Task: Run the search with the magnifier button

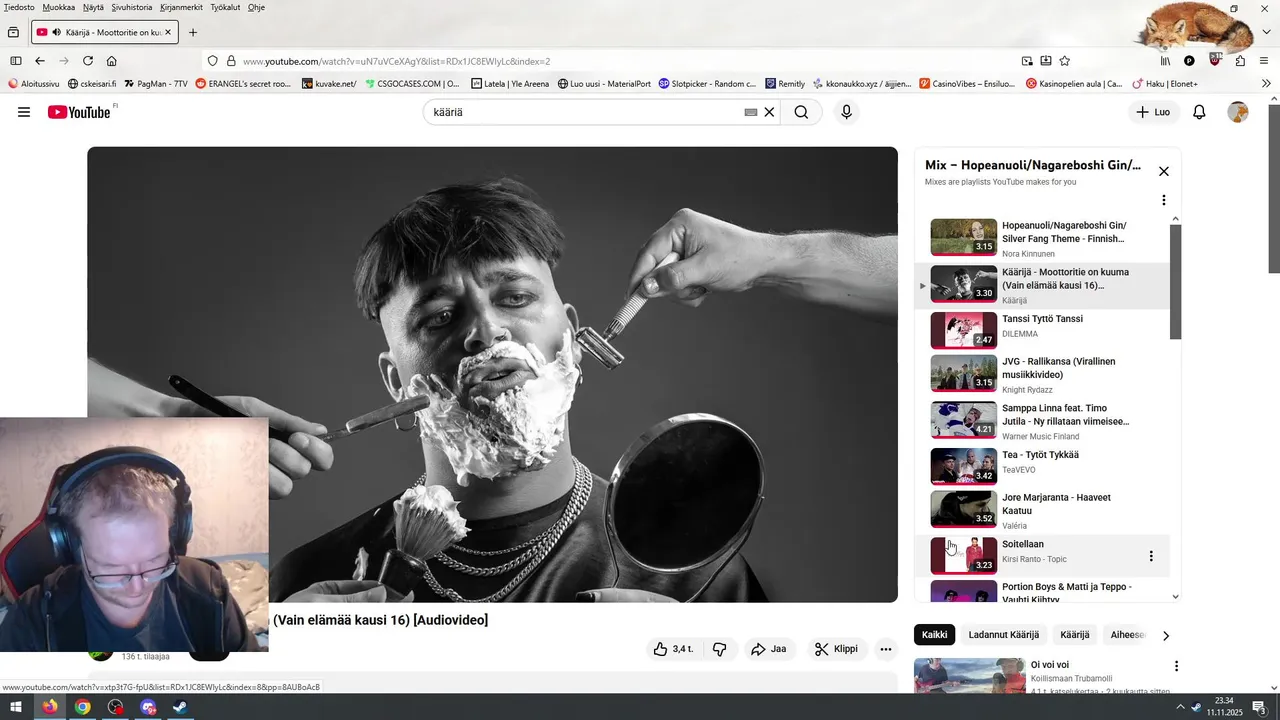Action: (x=801, y=112)
